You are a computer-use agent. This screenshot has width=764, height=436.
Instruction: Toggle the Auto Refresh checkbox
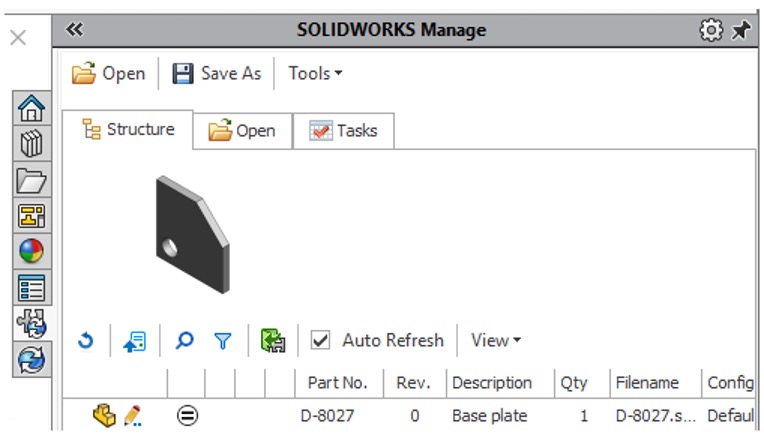coord(321,340)
